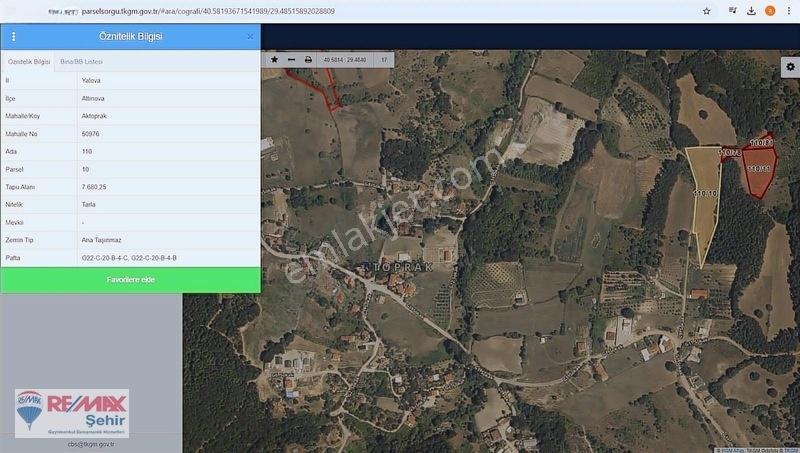Click the printer icon on map toolbar
The height and width of the screenshot is (453, 800).
308,60
